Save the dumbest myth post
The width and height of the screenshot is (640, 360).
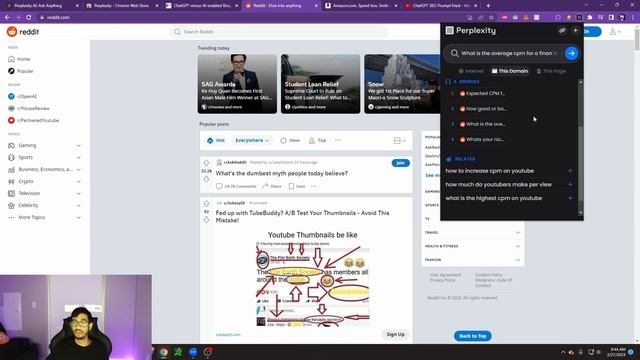pos(297,186)
